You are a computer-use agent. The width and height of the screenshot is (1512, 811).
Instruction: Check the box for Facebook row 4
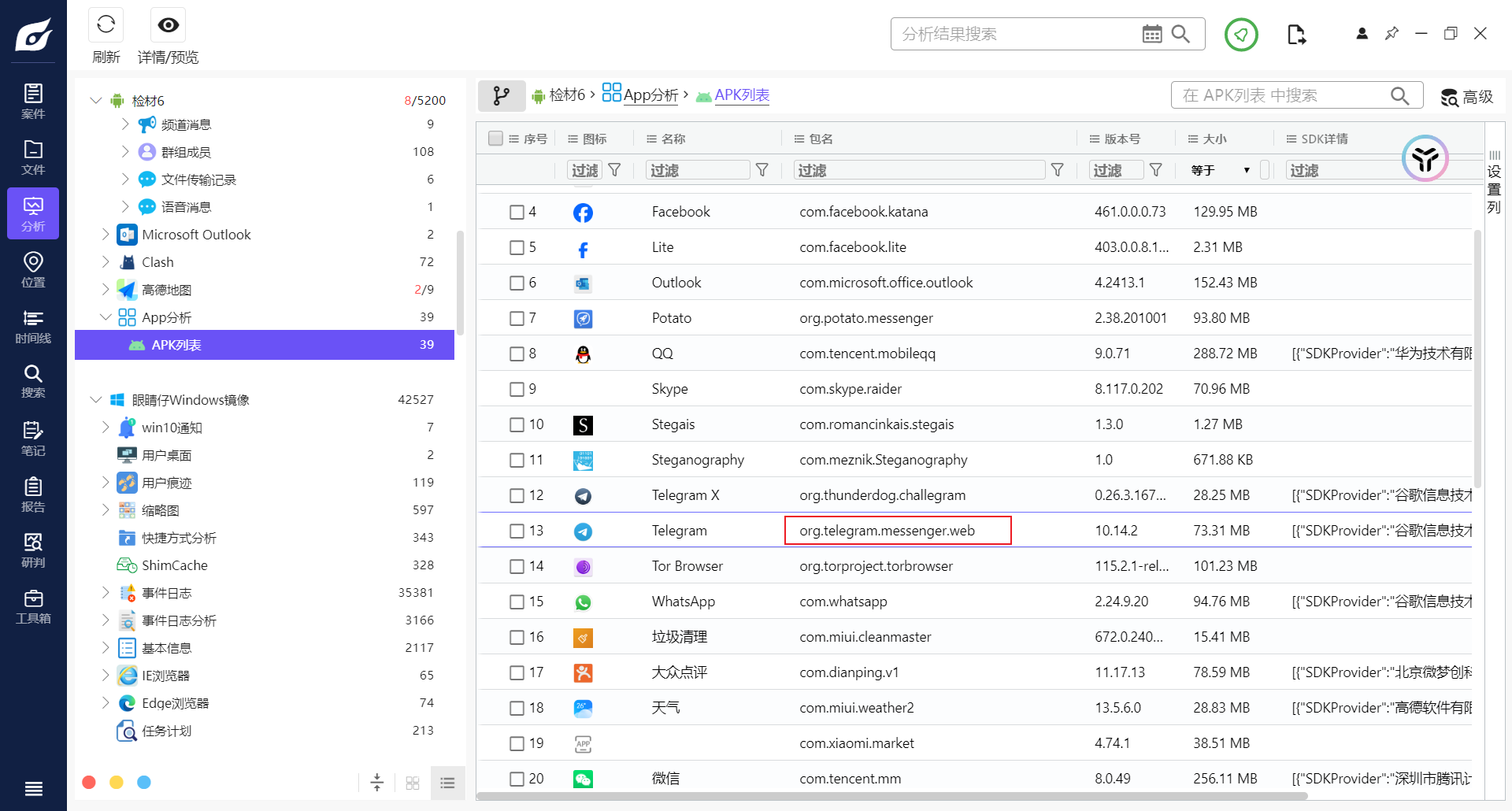coord(517,212)
